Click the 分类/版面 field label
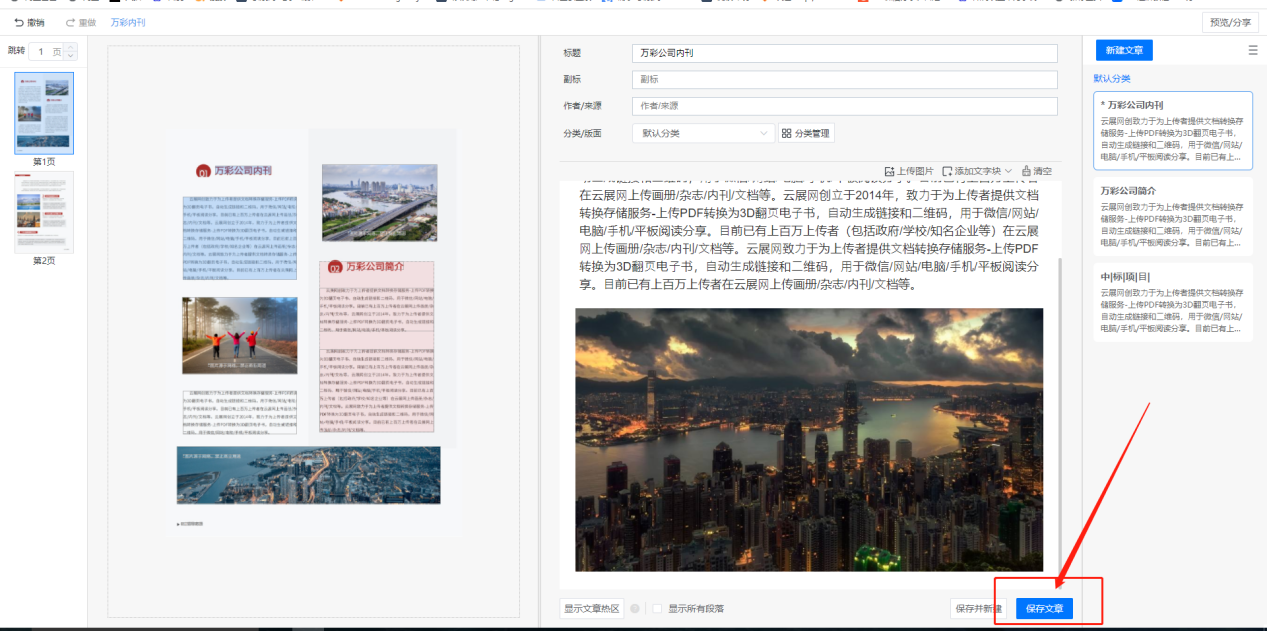 [582, 133]
